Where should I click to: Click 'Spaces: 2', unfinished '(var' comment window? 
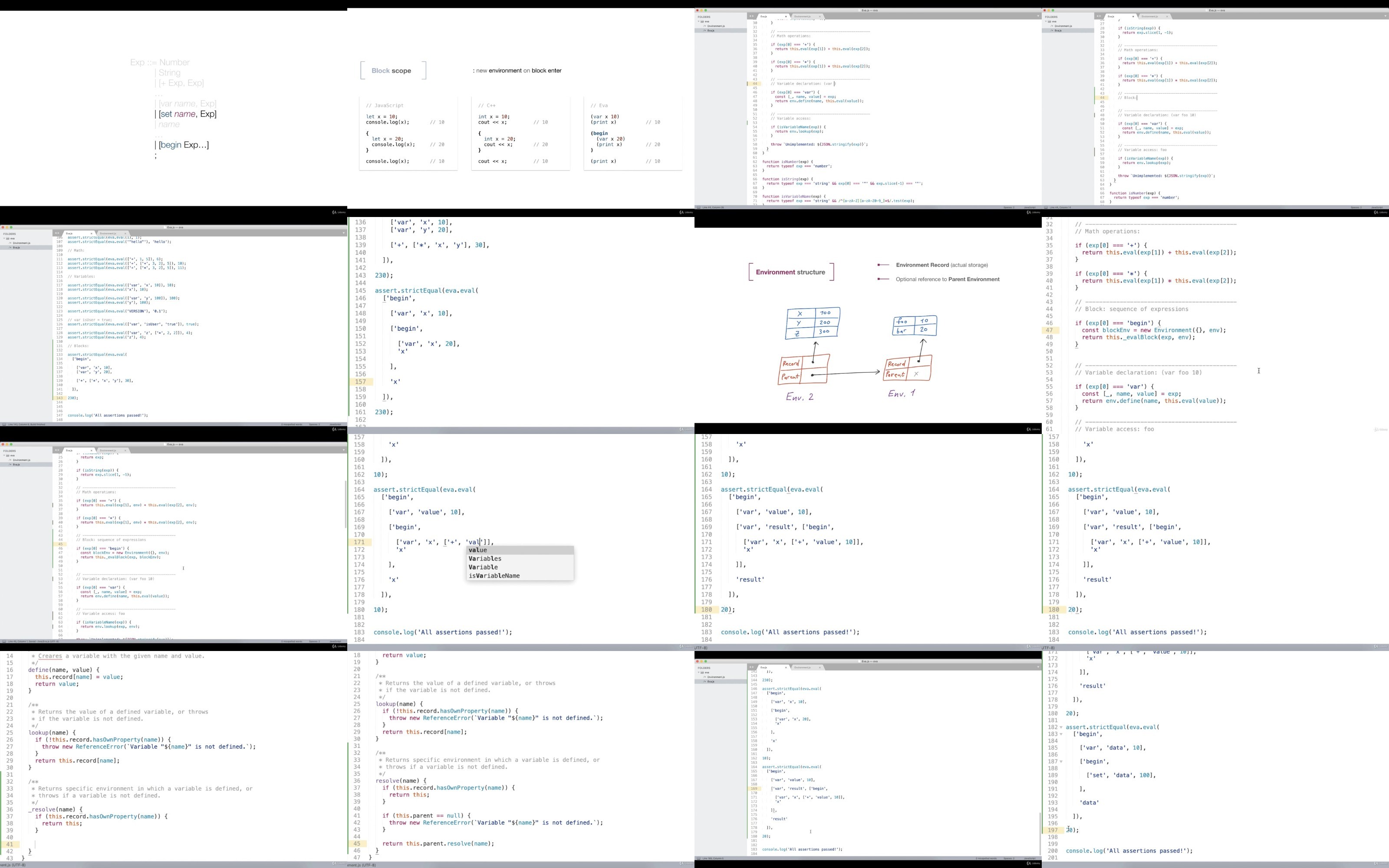[x=1009, y=207]
